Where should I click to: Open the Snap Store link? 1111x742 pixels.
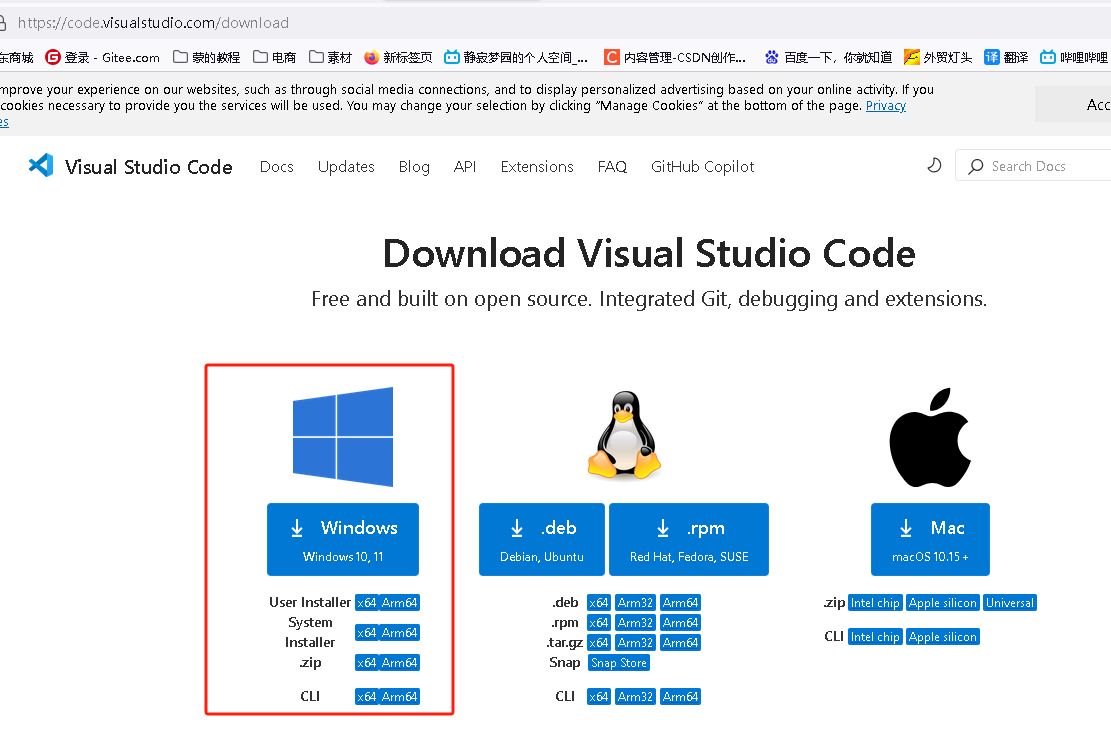(619, 663)
